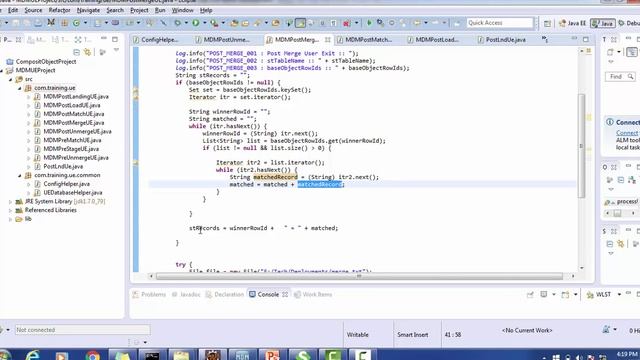Expand the JRE System Library node
The height and width of the screenshot is (360, 640).
point(10,202)
